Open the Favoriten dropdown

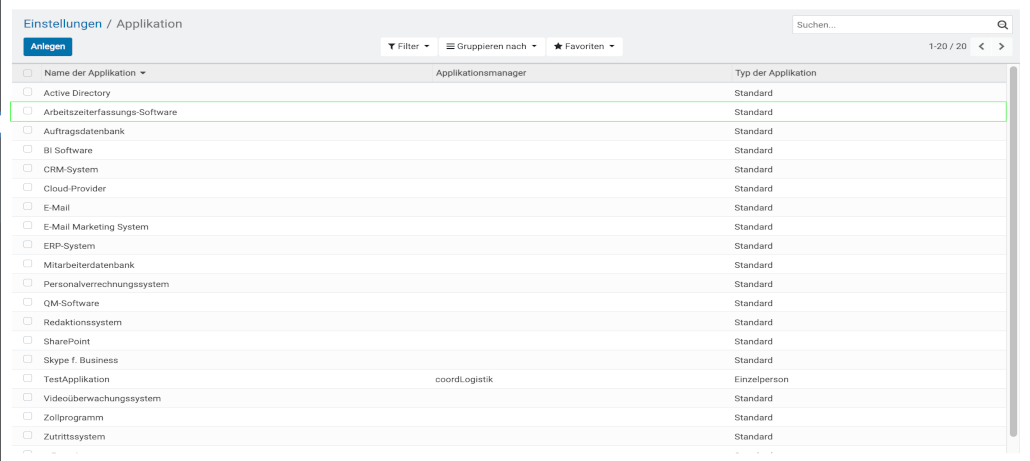coord(584,47)
